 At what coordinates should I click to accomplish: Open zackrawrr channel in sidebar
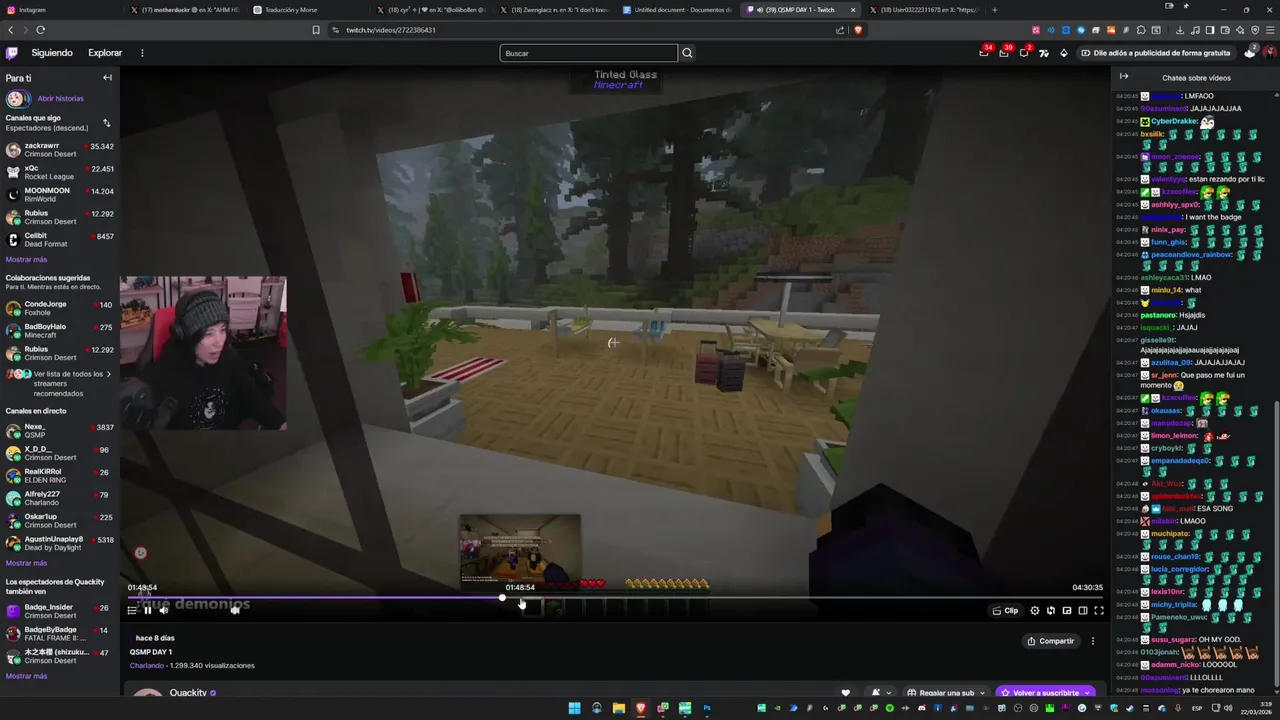point(60,150)
